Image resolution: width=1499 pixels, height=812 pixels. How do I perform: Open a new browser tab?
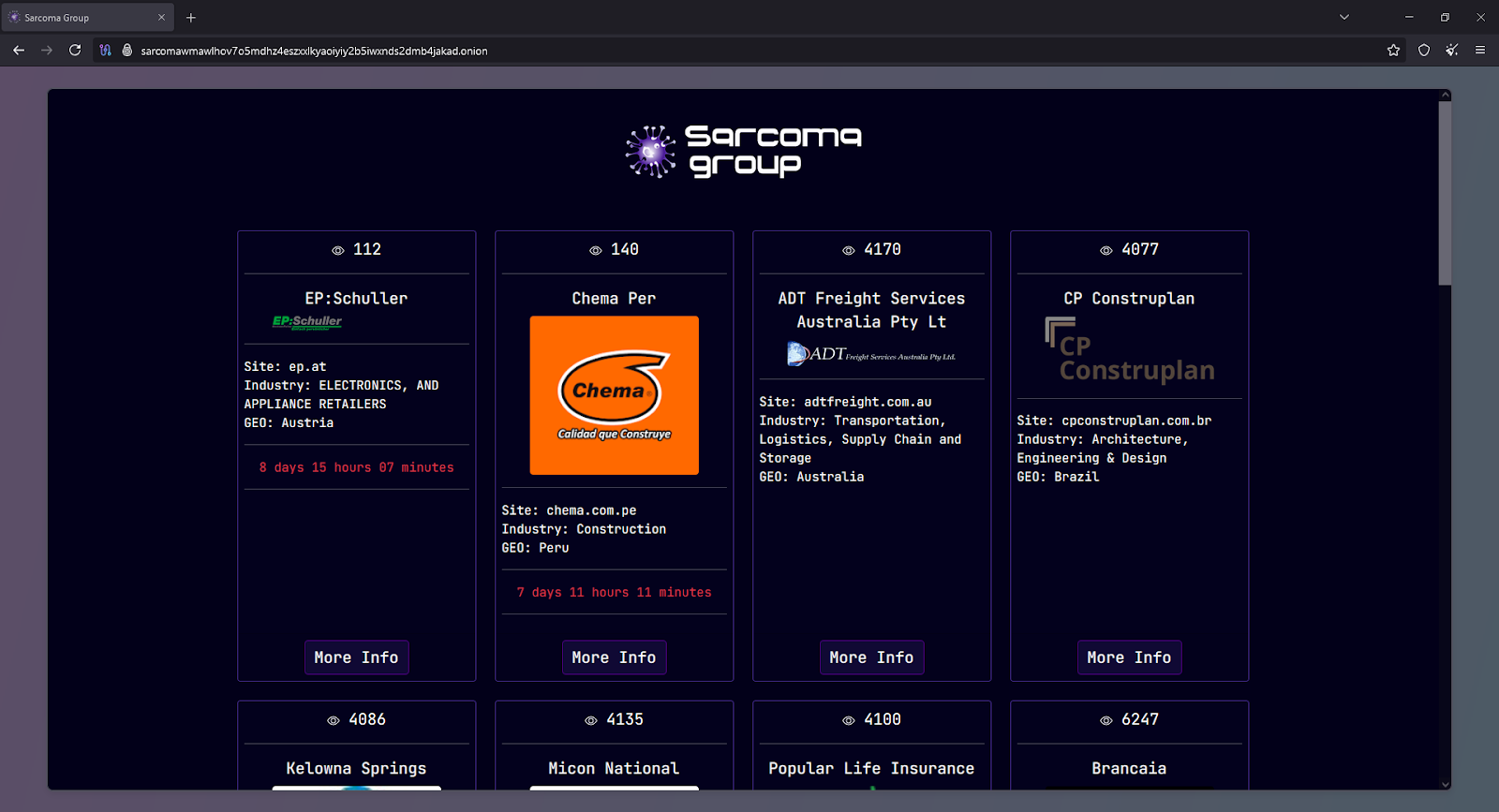point(191,18)
